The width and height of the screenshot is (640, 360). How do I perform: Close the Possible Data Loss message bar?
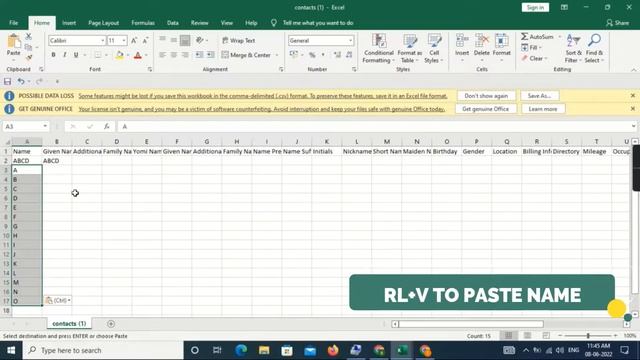point(633,96)
